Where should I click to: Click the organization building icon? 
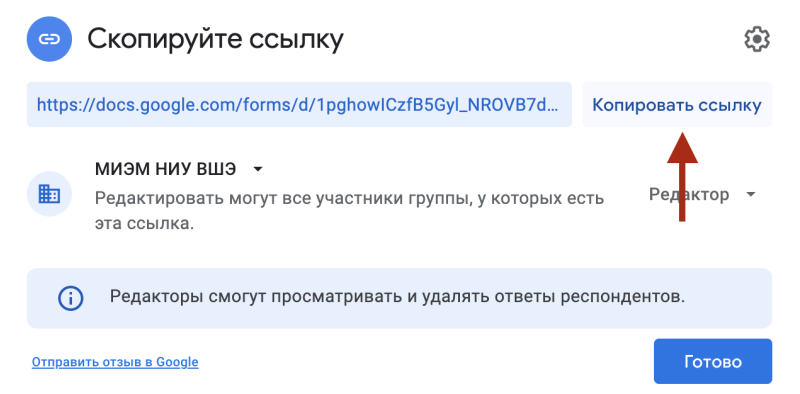pos(49,194)
